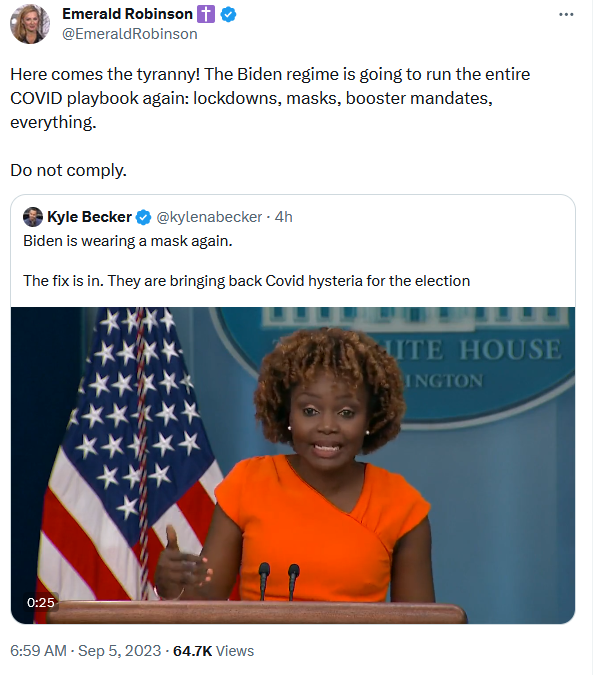Open the three-dot more options menu

point(566,15)
